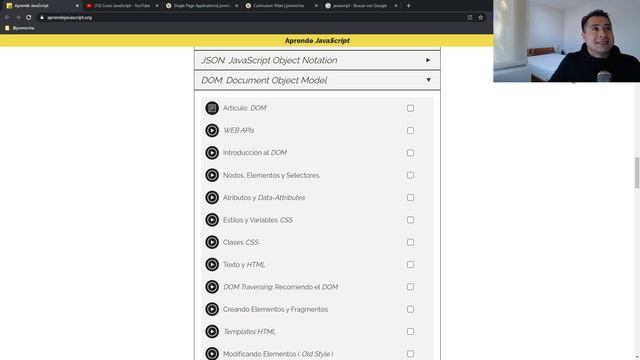
Task: Click the DOM: Document Object Model heading text
Action: click(264, 80)
